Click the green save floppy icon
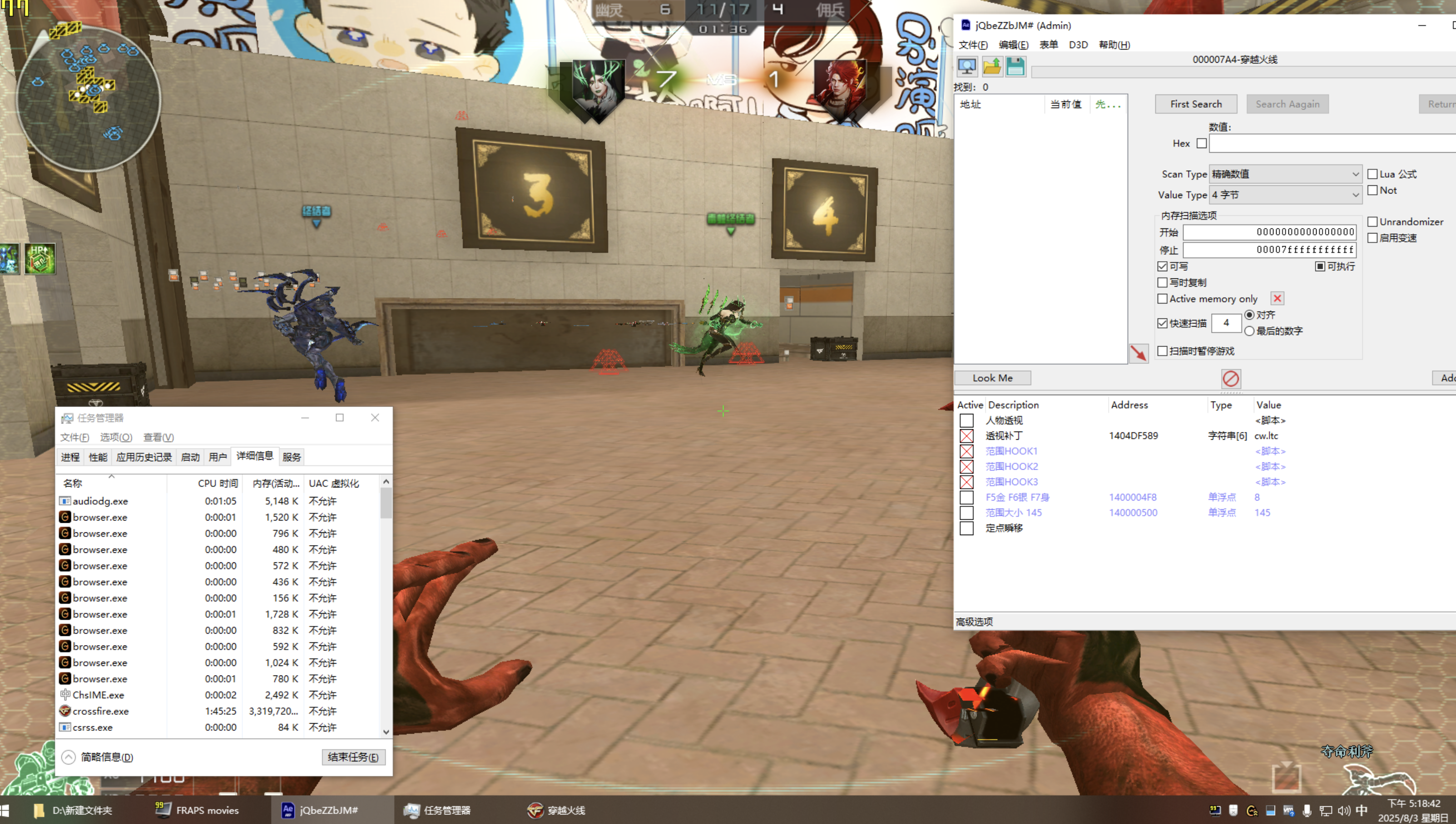The width and height of the screenshot is (1456, 824). 1015,67
